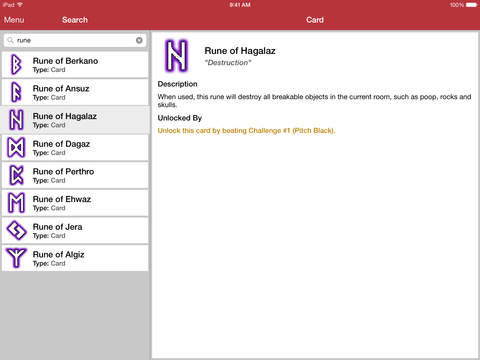The width and height of the screenshot is (480, 360).
Task: Clear the search field text
Action: (139, 40)
